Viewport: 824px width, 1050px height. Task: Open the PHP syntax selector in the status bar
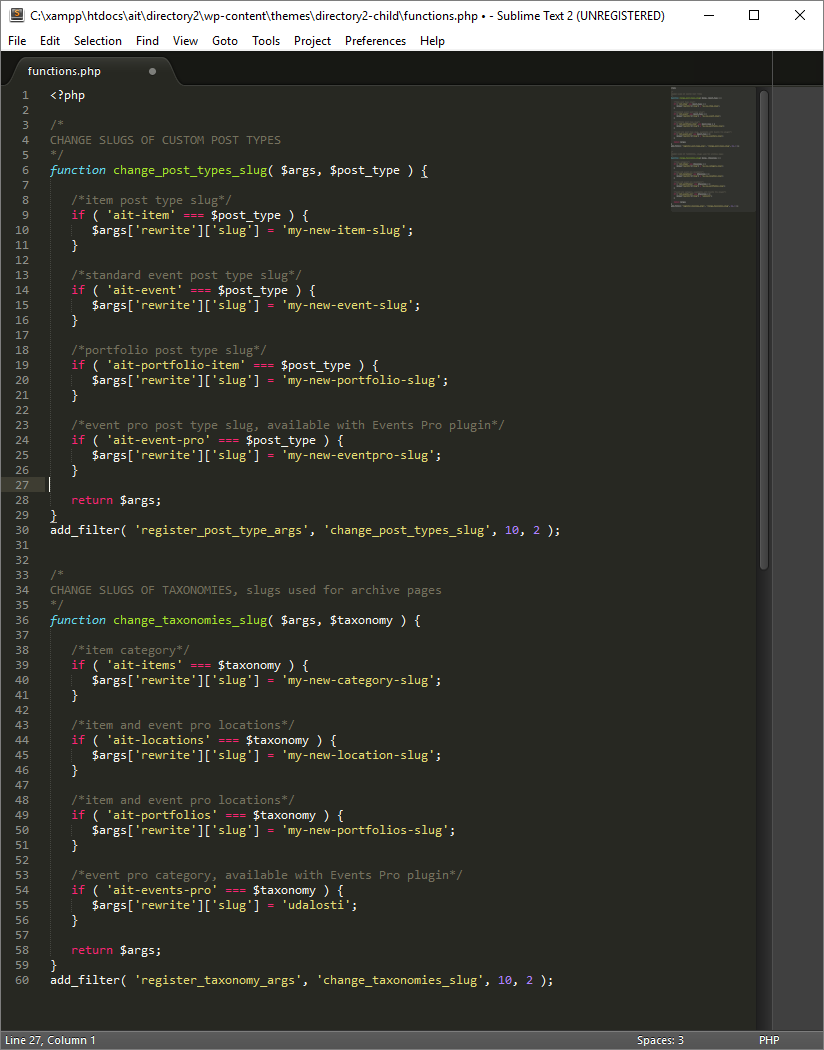tap(769, 1040)
